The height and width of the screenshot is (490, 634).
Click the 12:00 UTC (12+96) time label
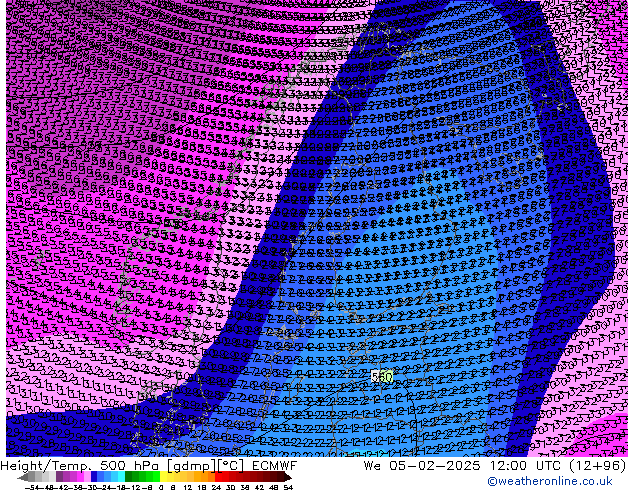[558, 465]
